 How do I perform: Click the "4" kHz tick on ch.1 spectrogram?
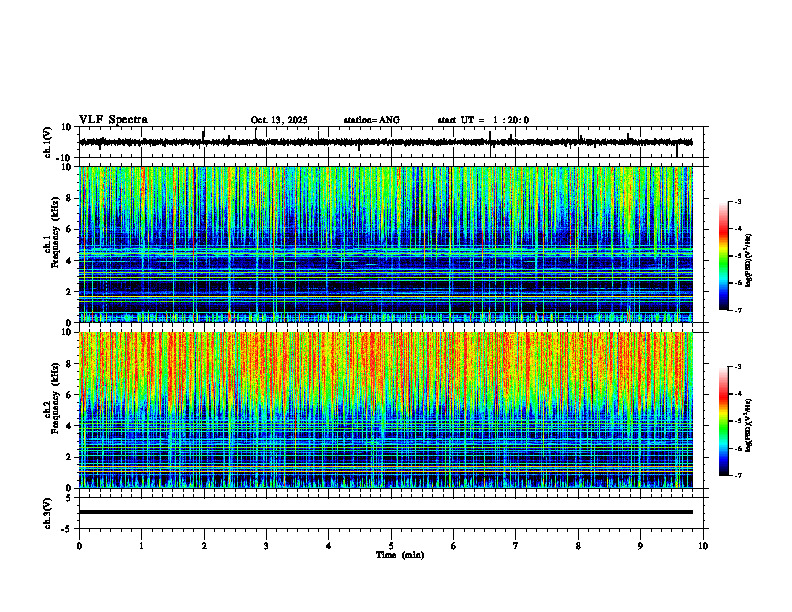(x=69, y=261)
